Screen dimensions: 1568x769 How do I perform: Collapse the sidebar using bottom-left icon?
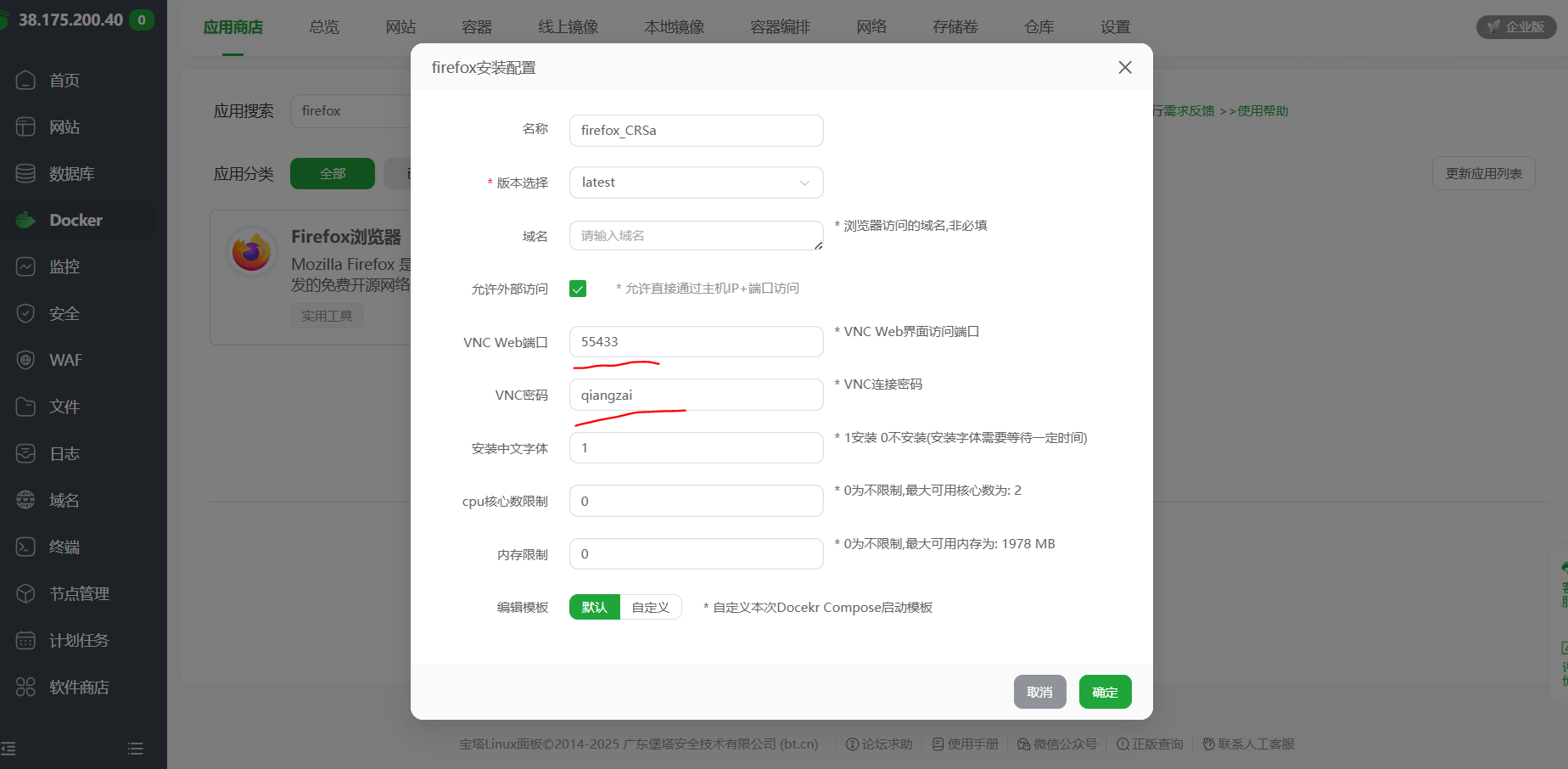[x=8, y=749]
